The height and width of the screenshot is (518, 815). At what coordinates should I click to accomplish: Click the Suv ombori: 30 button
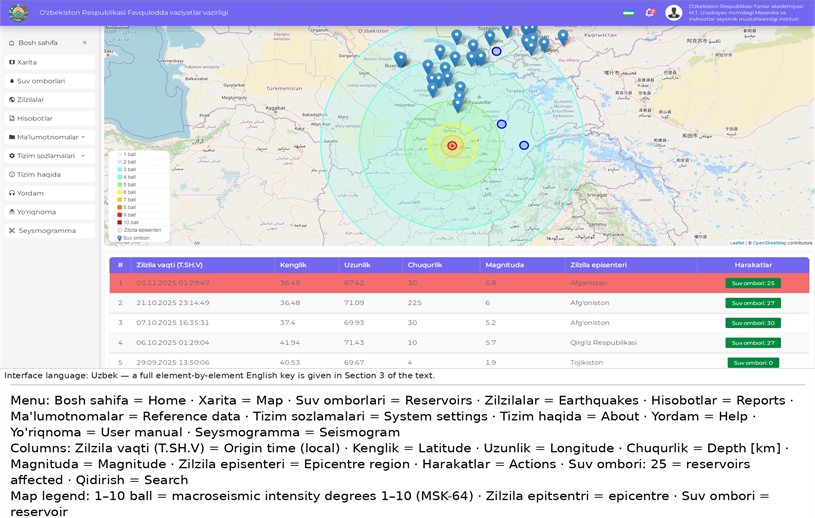[x=753, y=323]
